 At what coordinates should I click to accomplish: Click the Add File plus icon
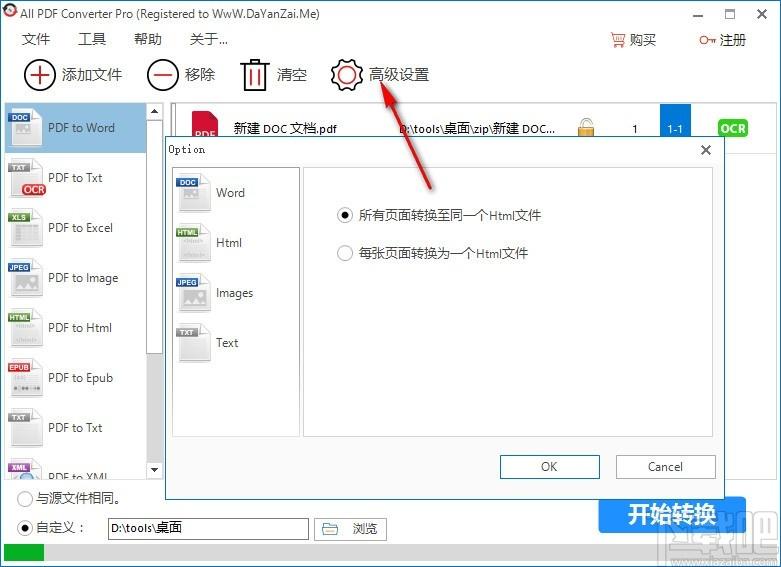tap(39, 75)
